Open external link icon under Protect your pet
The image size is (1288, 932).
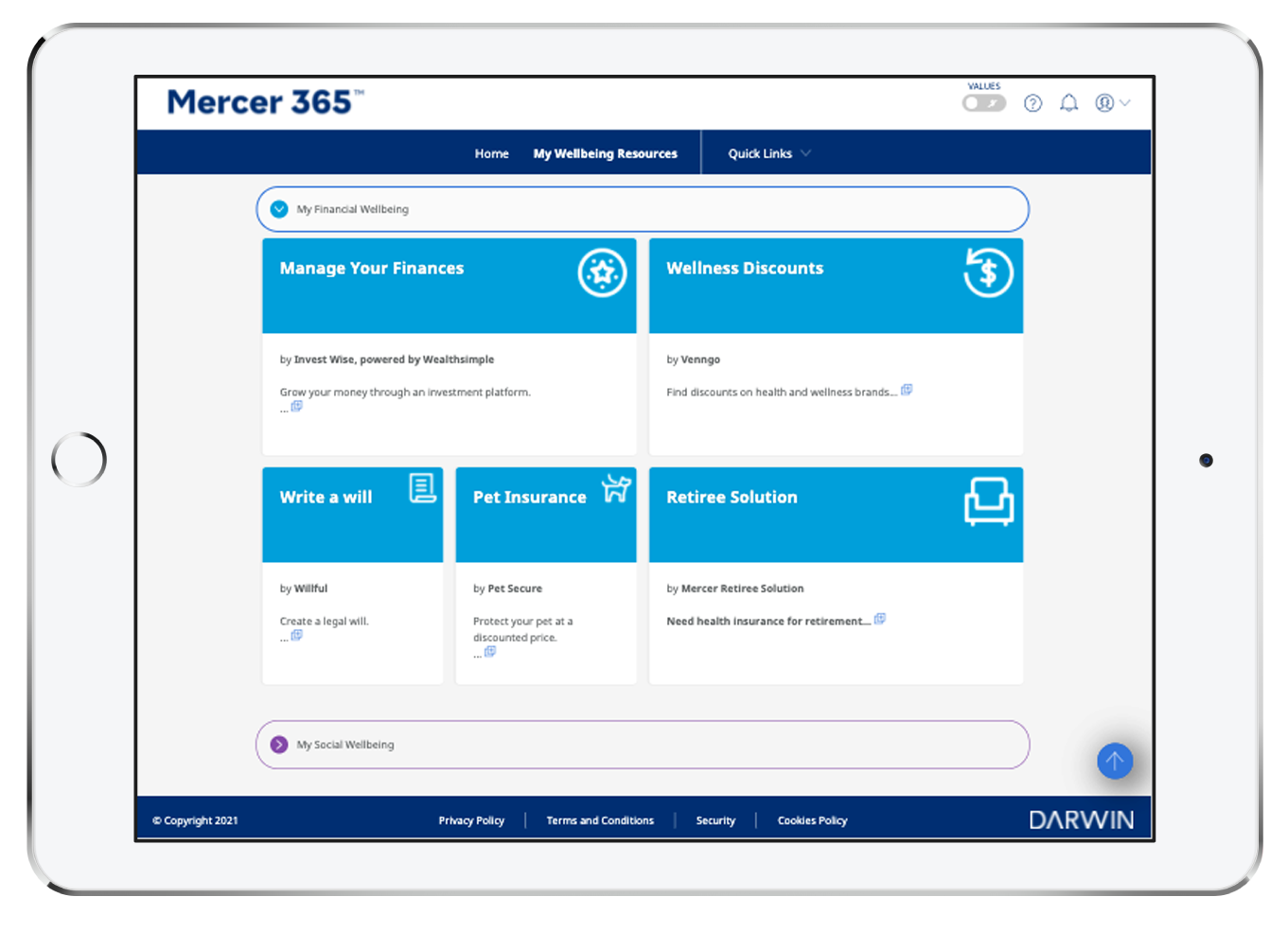tap(490, 651)
